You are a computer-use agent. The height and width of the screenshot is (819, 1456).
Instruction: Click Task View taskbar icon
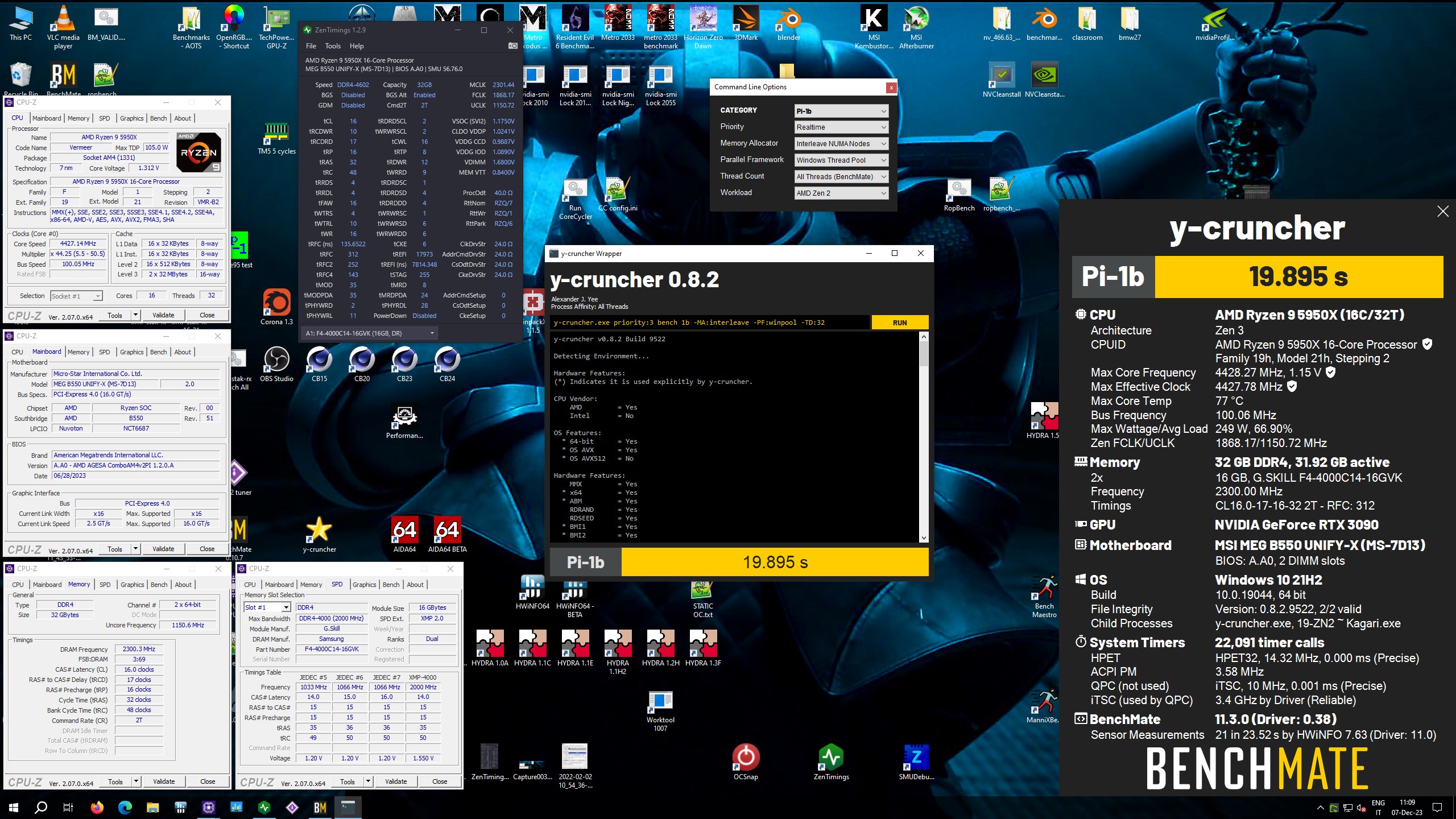click(68, 807)
